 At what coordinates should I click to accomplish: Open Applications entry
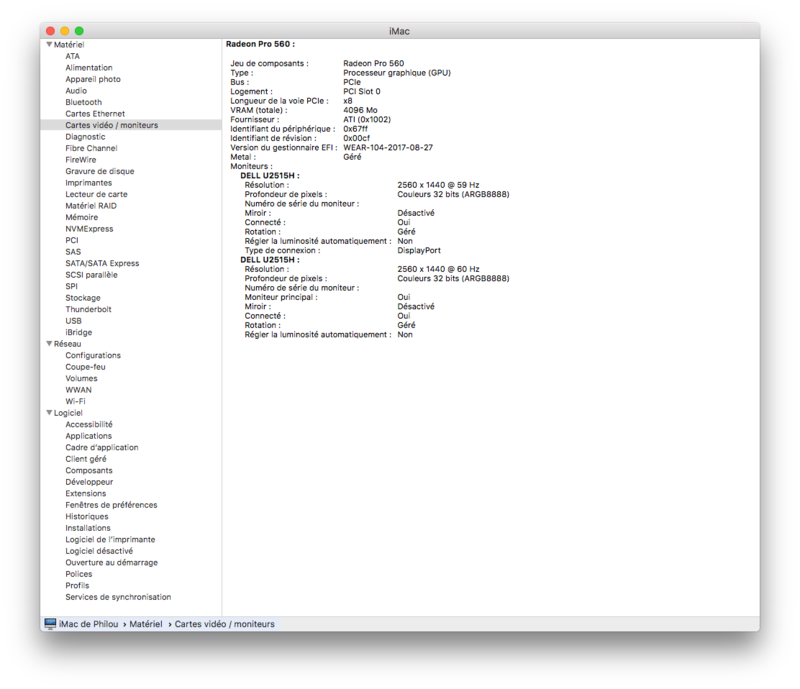[88, 436]
